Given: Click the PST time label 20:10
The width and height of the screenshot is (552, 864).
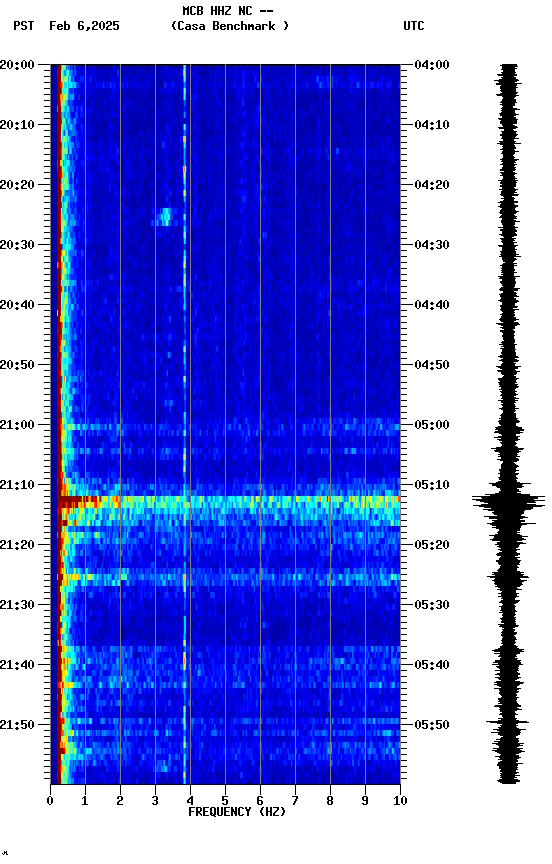Looking at the screenshot, I should pyautogui.click(x=17, y=125).
